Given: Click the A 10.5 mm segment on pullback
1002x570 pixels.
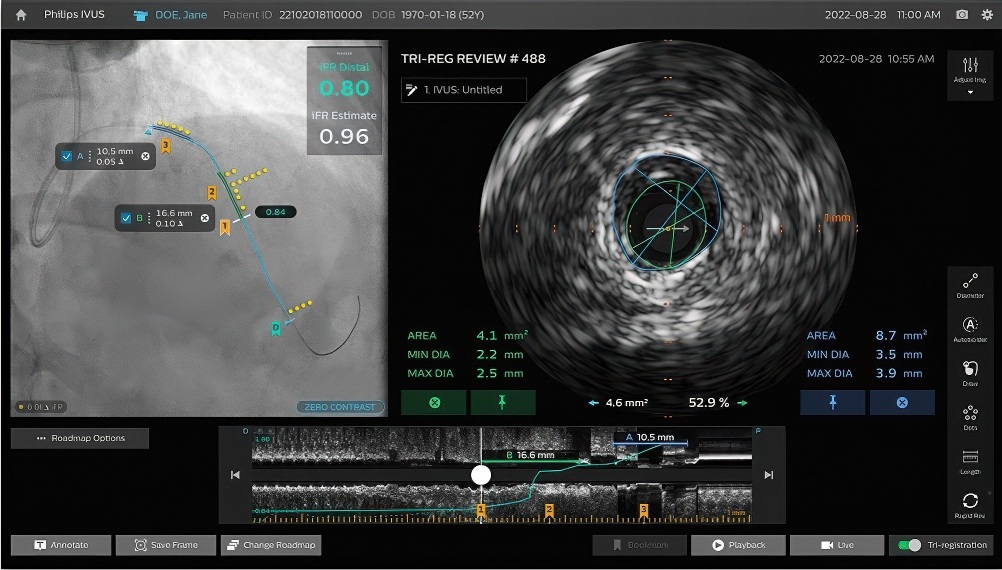Looking at the screenshot, I should (650, 438).
